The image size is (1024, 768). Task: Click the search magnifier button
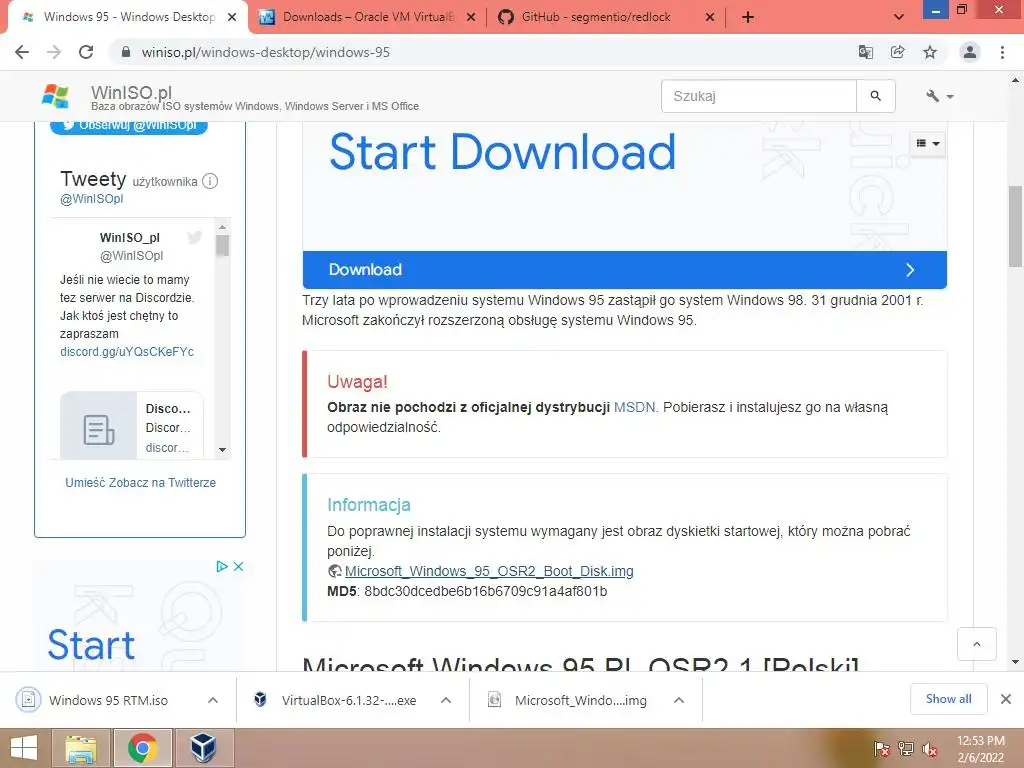coord(876,96)
